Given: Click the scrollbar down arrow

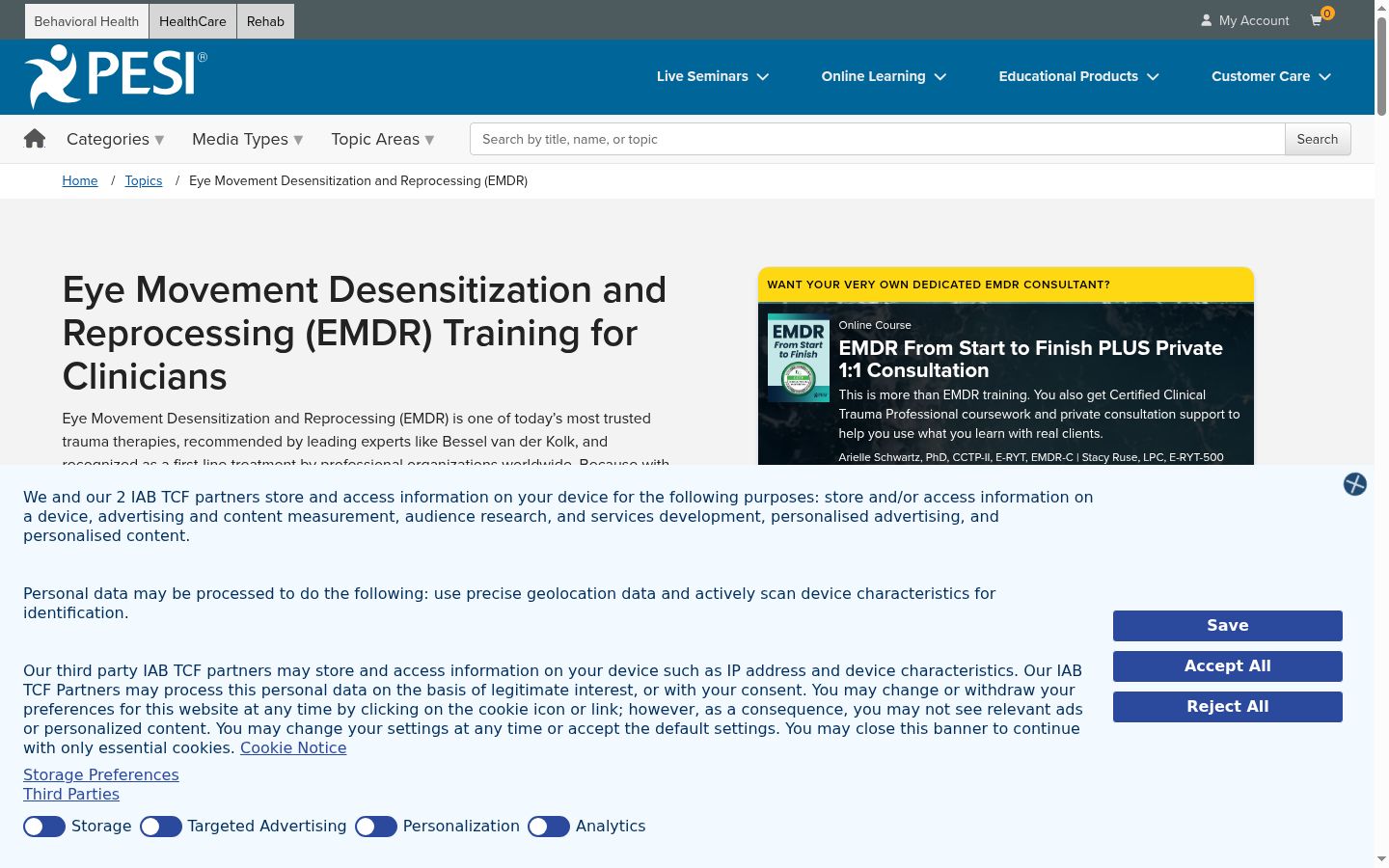Looking at the screenshot, I should click(1381, 859).
